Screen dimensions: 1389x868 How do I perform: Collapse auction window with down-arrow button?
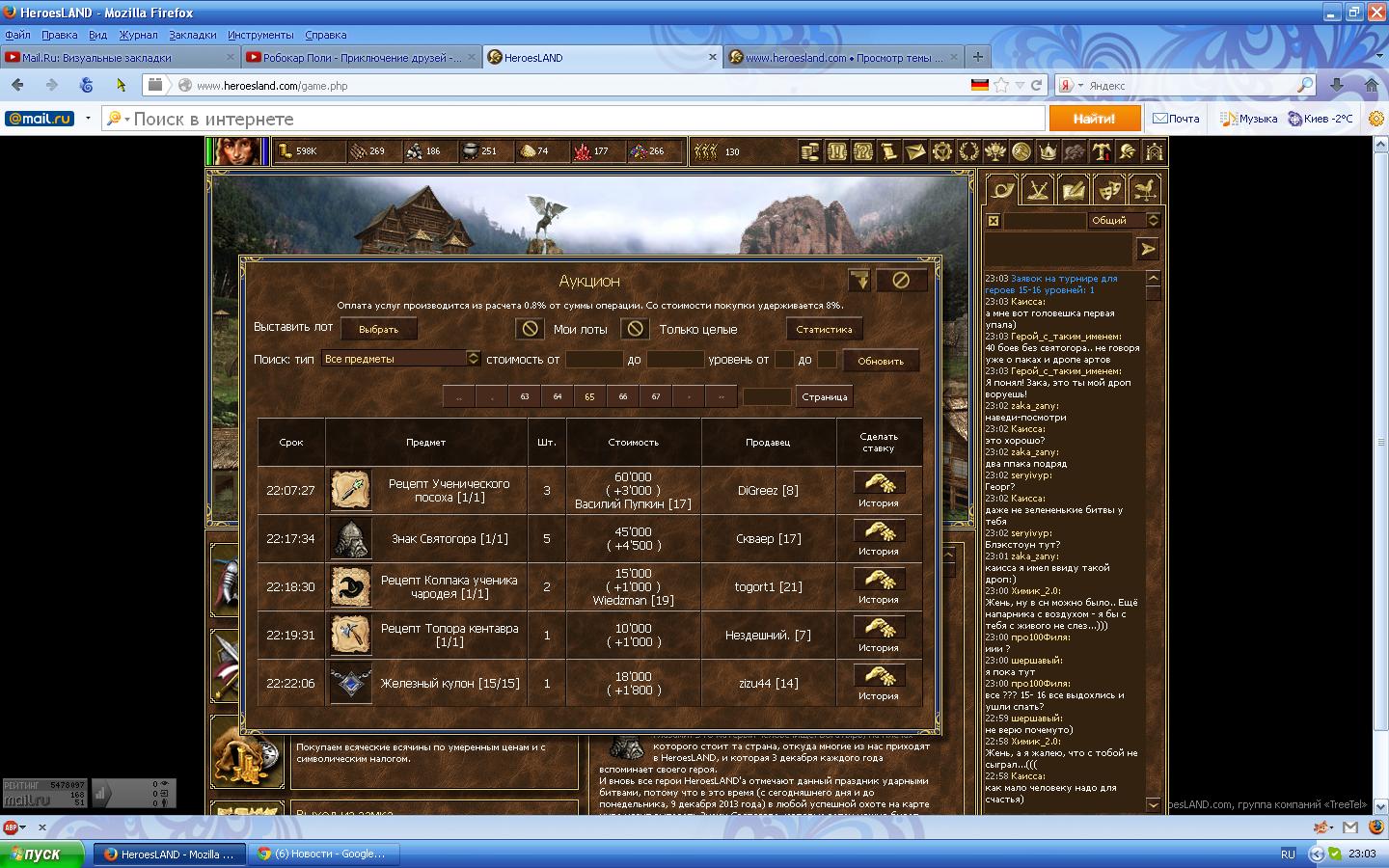coord(858,281)
